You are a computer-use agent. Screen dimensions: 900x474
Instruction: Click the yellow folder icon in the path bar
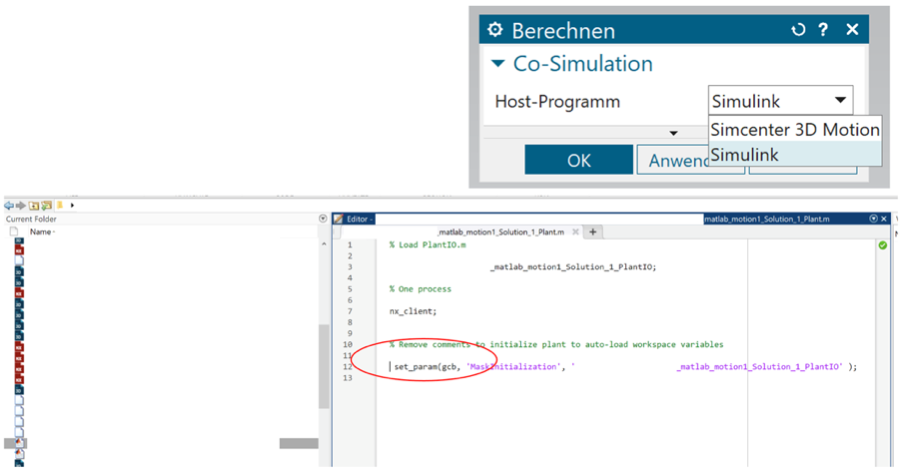60,205
